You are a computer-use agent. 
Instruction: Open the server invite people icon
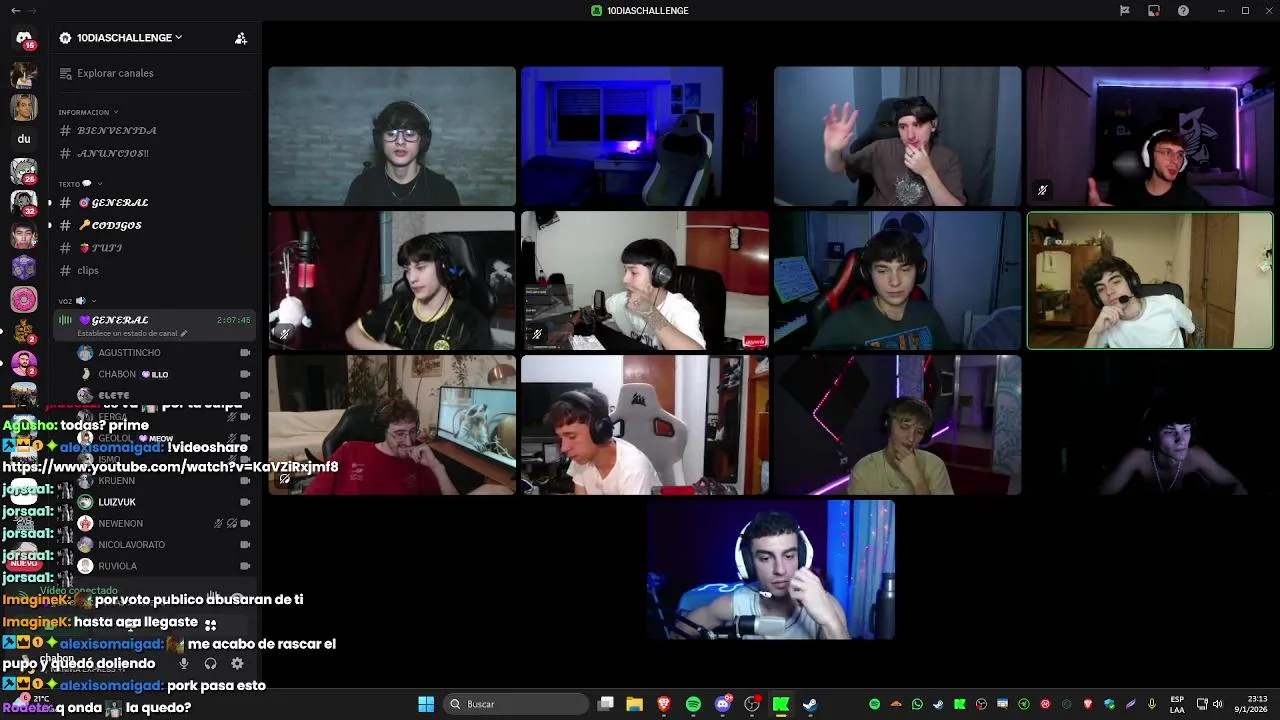click(x=241, y=38)
